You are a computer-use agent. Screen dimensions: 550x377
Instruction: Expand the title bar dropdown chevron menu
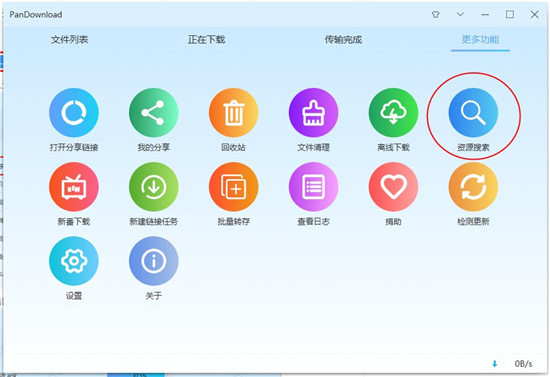click(x=460, y=14)
